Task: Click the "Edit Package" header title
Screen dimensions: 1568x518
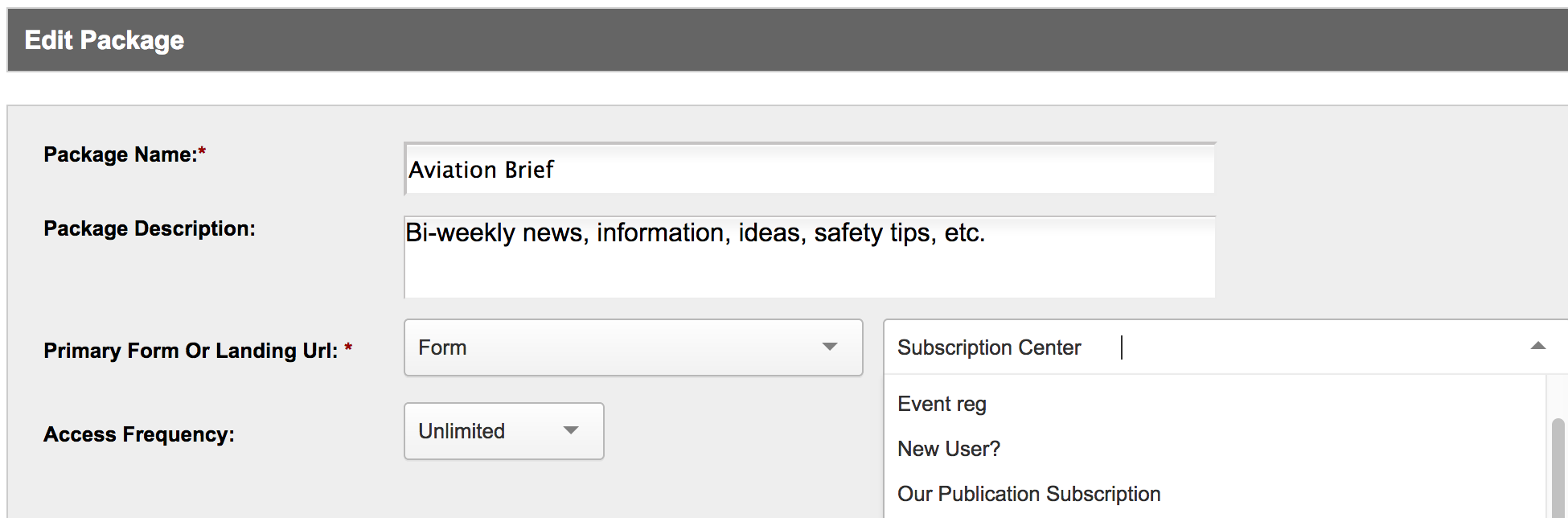Action: (x=105, y=40)
